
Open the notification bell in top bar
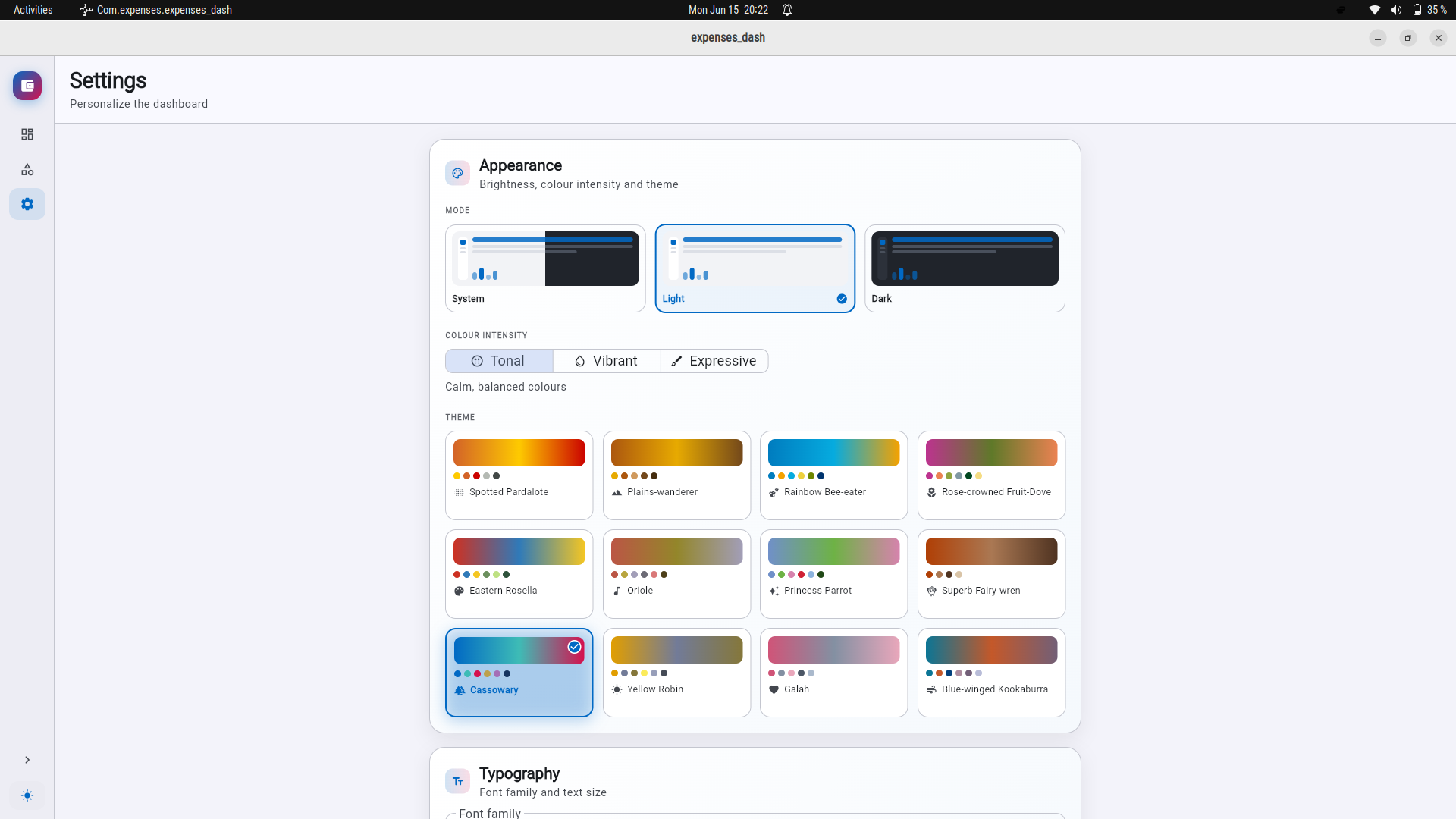[x=787, y=10]
